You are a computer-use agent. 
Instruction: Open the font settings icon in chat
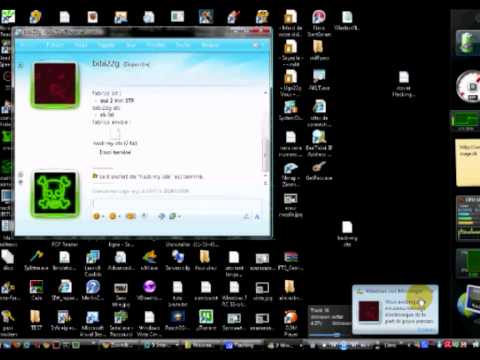click(x=257, y=217)
